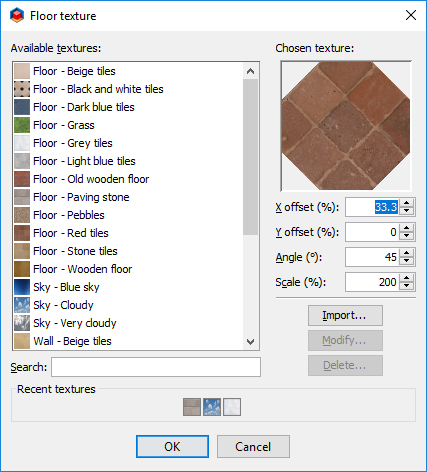
Task: Select Wall - Beige tiles list item
Action: (129, 341)
